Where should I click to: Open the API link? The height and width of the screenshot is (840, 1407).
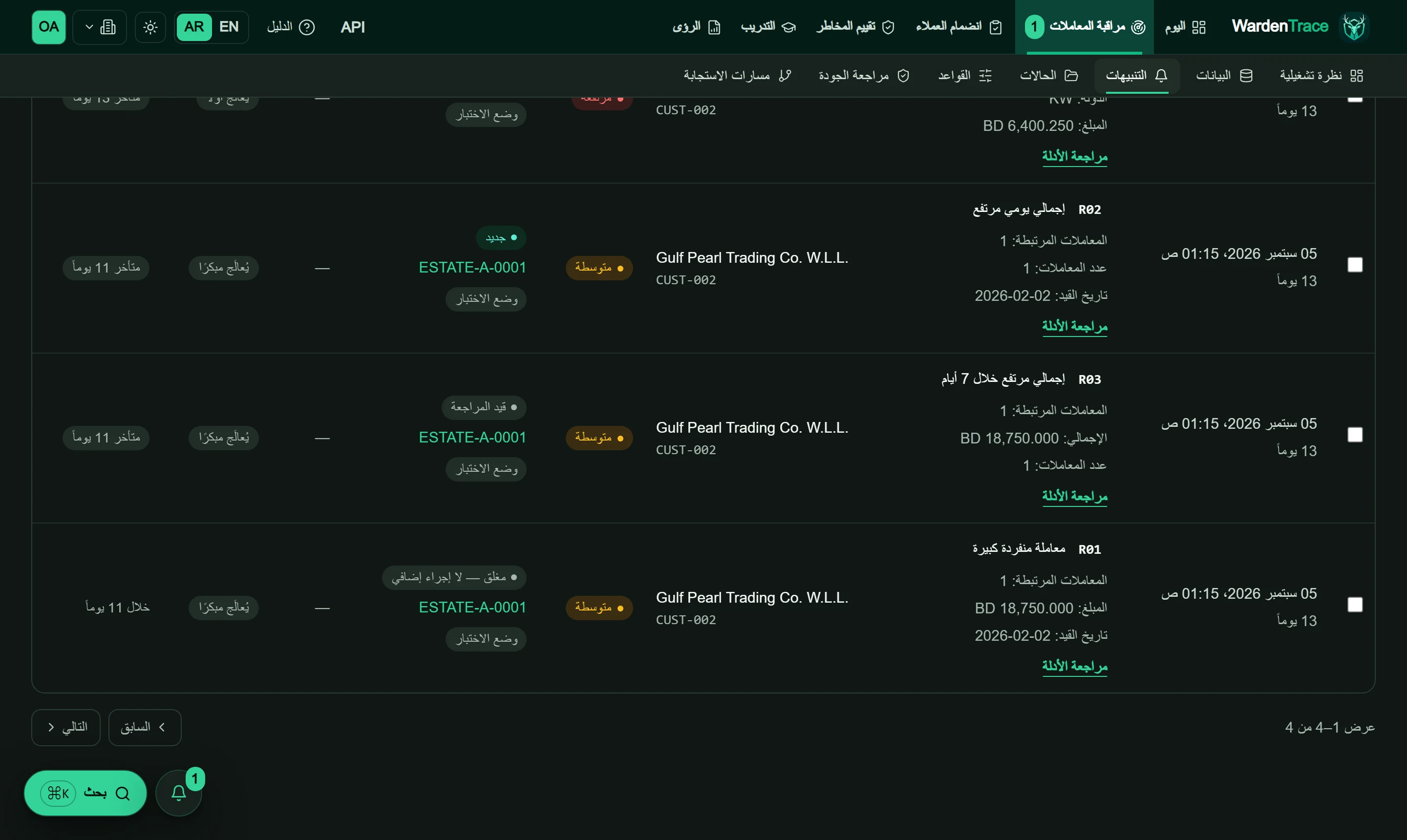coord(353,27)
